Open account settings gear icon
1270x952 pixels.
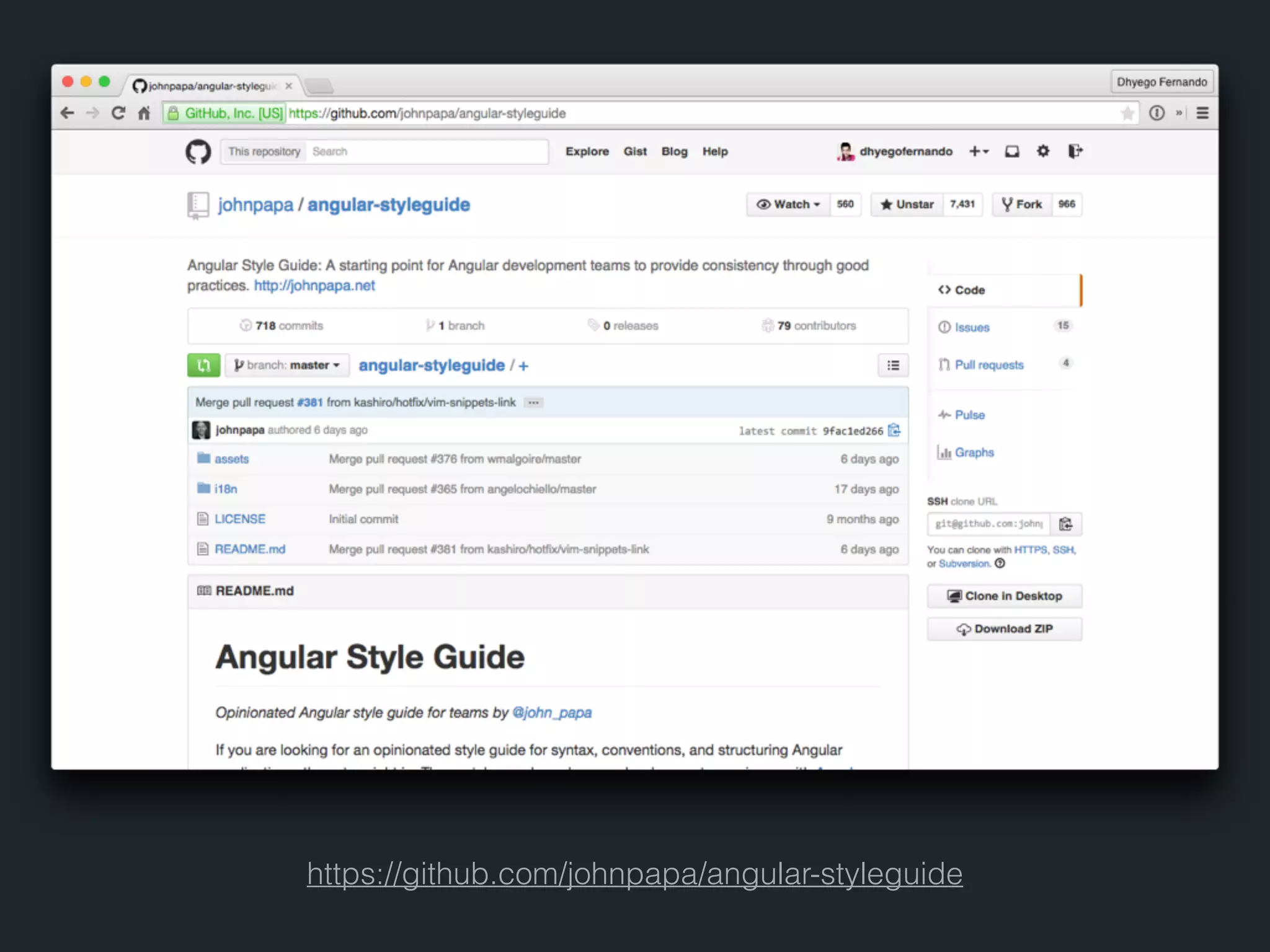point(1043,151)
